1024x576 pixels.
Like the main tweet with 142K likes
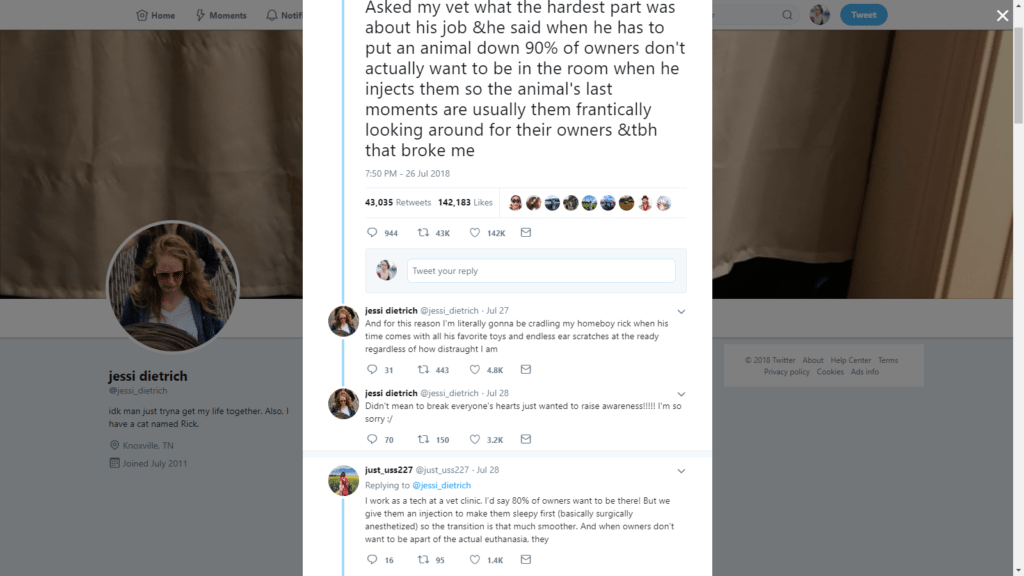[475, 233]
